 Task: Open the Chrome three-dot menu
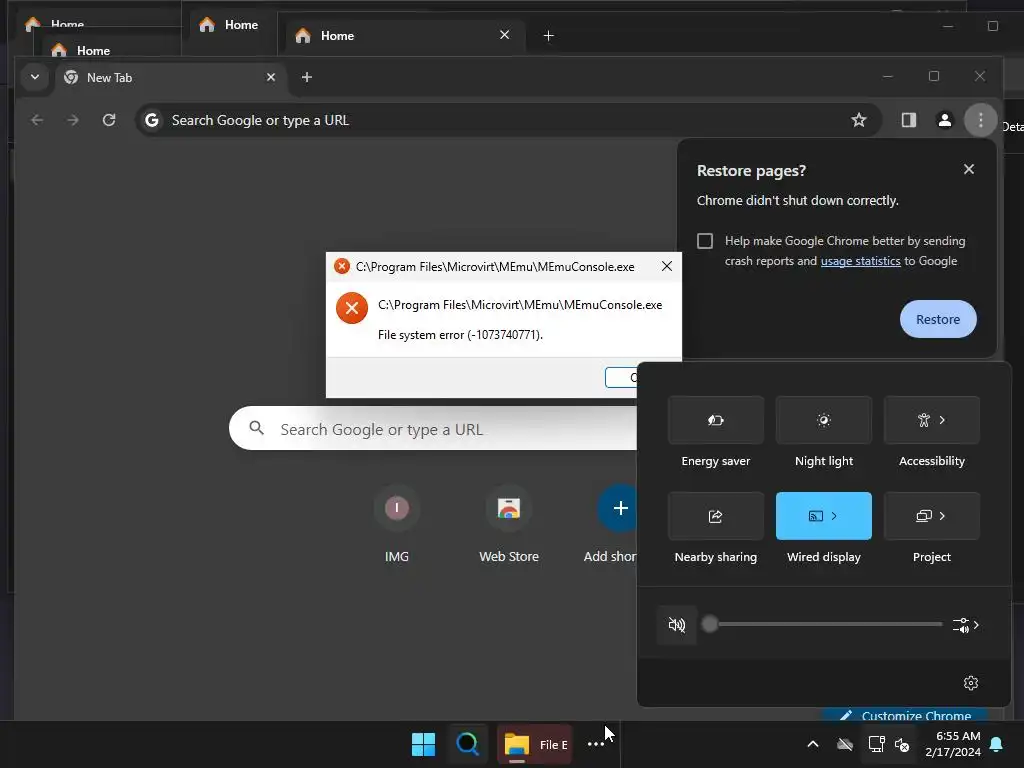click(980, 120)
